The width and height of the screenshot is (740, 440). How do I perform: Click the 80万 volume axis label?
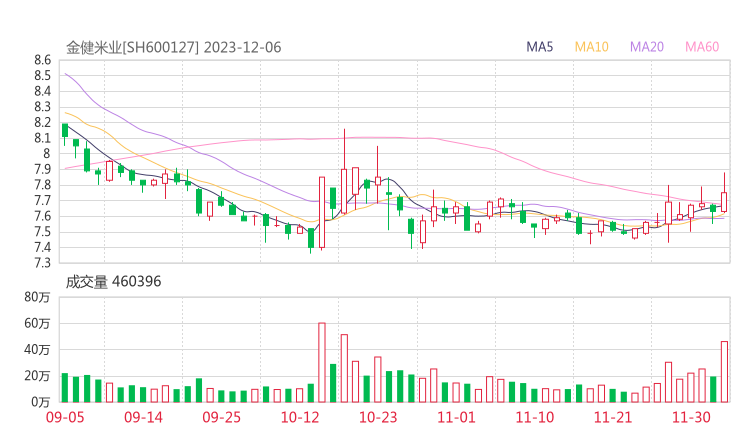(x=37, y=297)
